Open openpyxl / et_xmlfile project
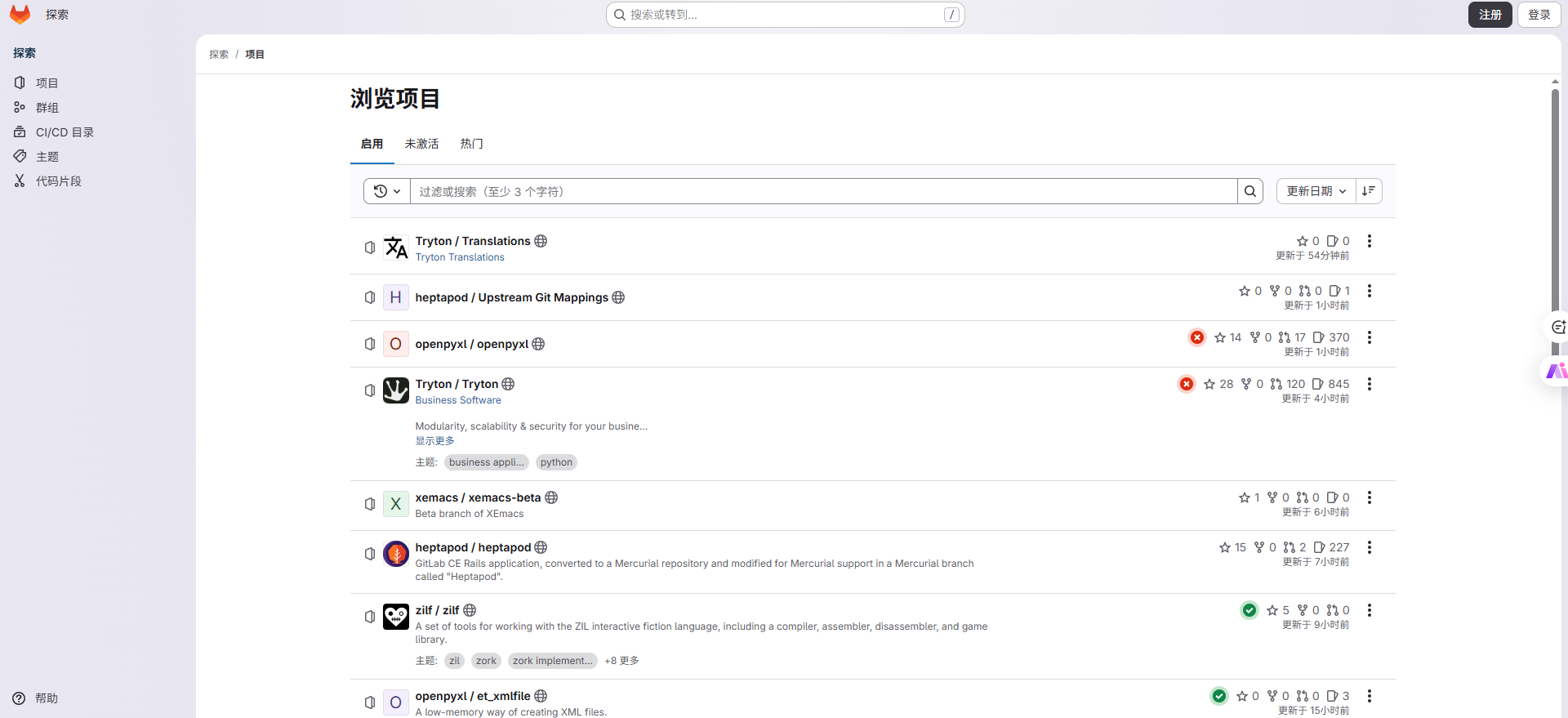 [473, 696]
